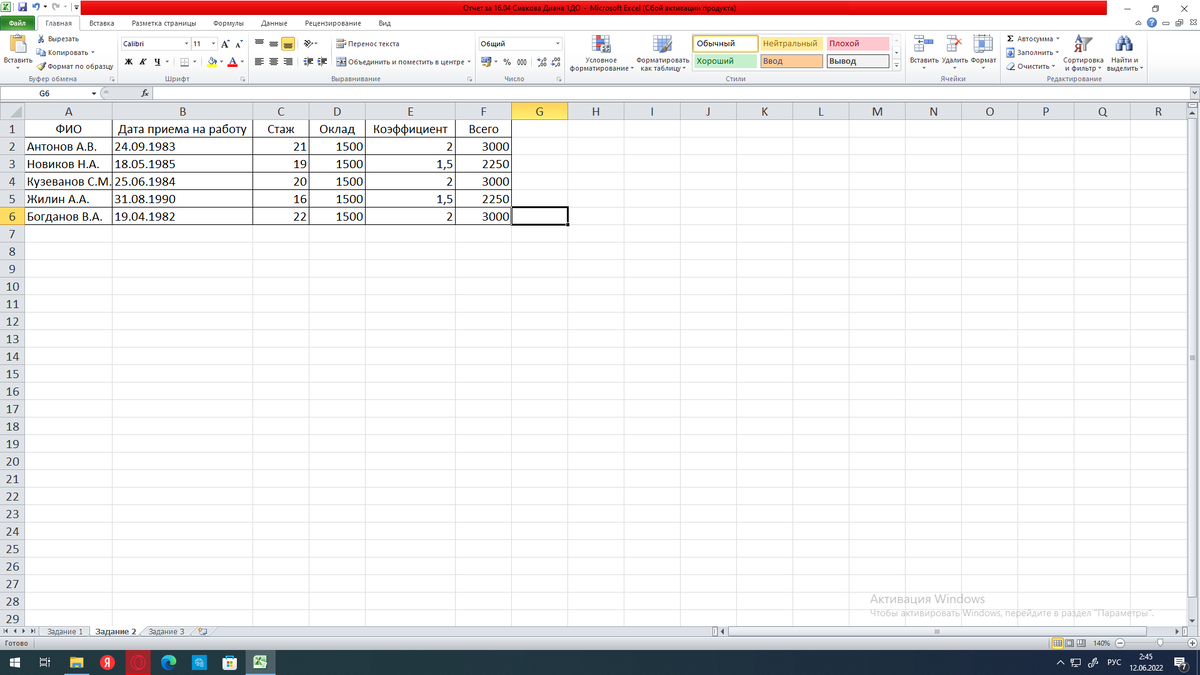Decrease font size with the small A icon
Viewport: 1200px width, 675px height.
tap(239, 44)
